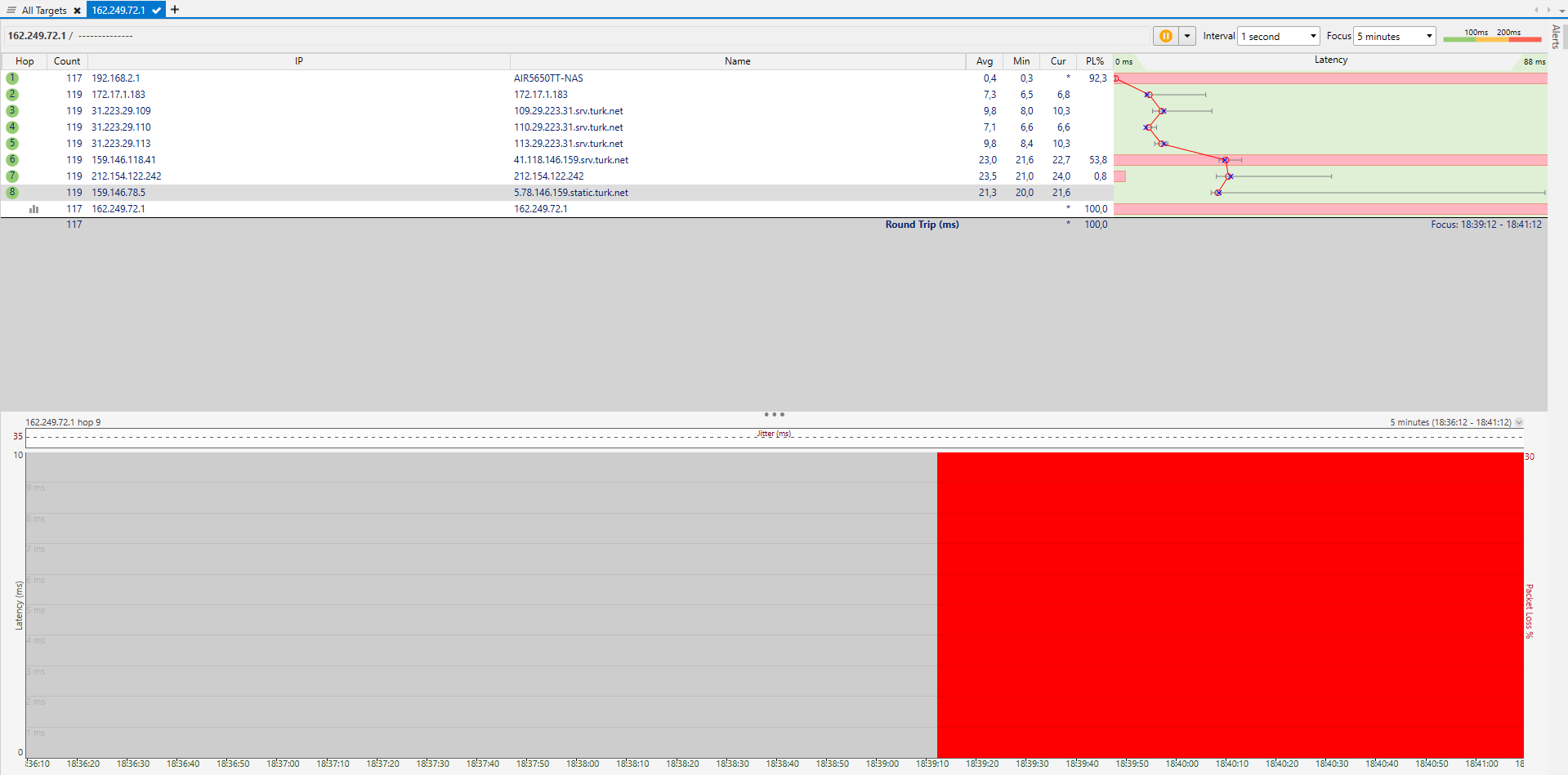1568x775 pixels.
Task: Sort by the Hop column header
Action: pos(25,61)
